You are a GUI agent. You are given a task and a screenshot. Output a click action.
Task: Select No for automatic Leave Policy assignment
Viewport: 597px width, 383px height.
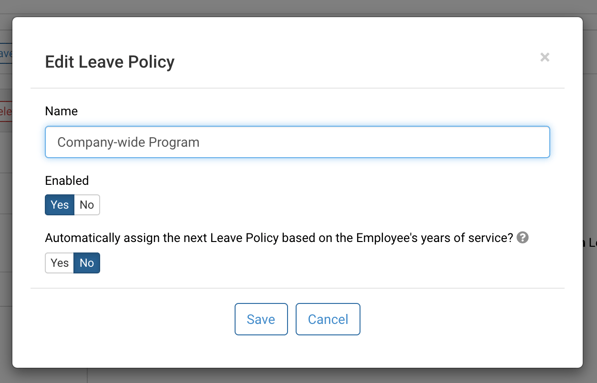(x=87, y=263)
